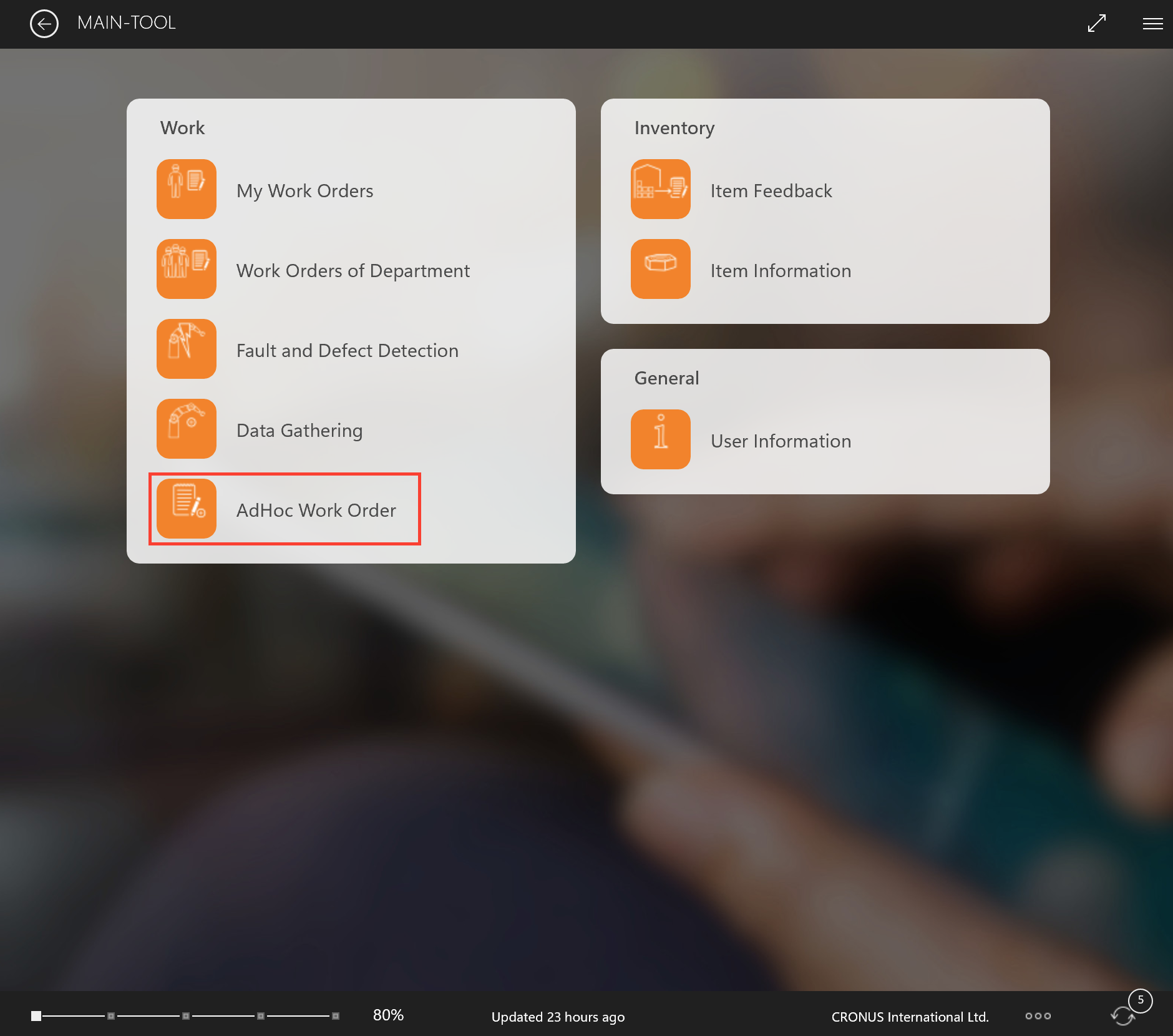Open the AdHoc Work Order icon
The width and height of the screenshot is (1173, 1036).
pyautogui.click(x=187, y=509)
